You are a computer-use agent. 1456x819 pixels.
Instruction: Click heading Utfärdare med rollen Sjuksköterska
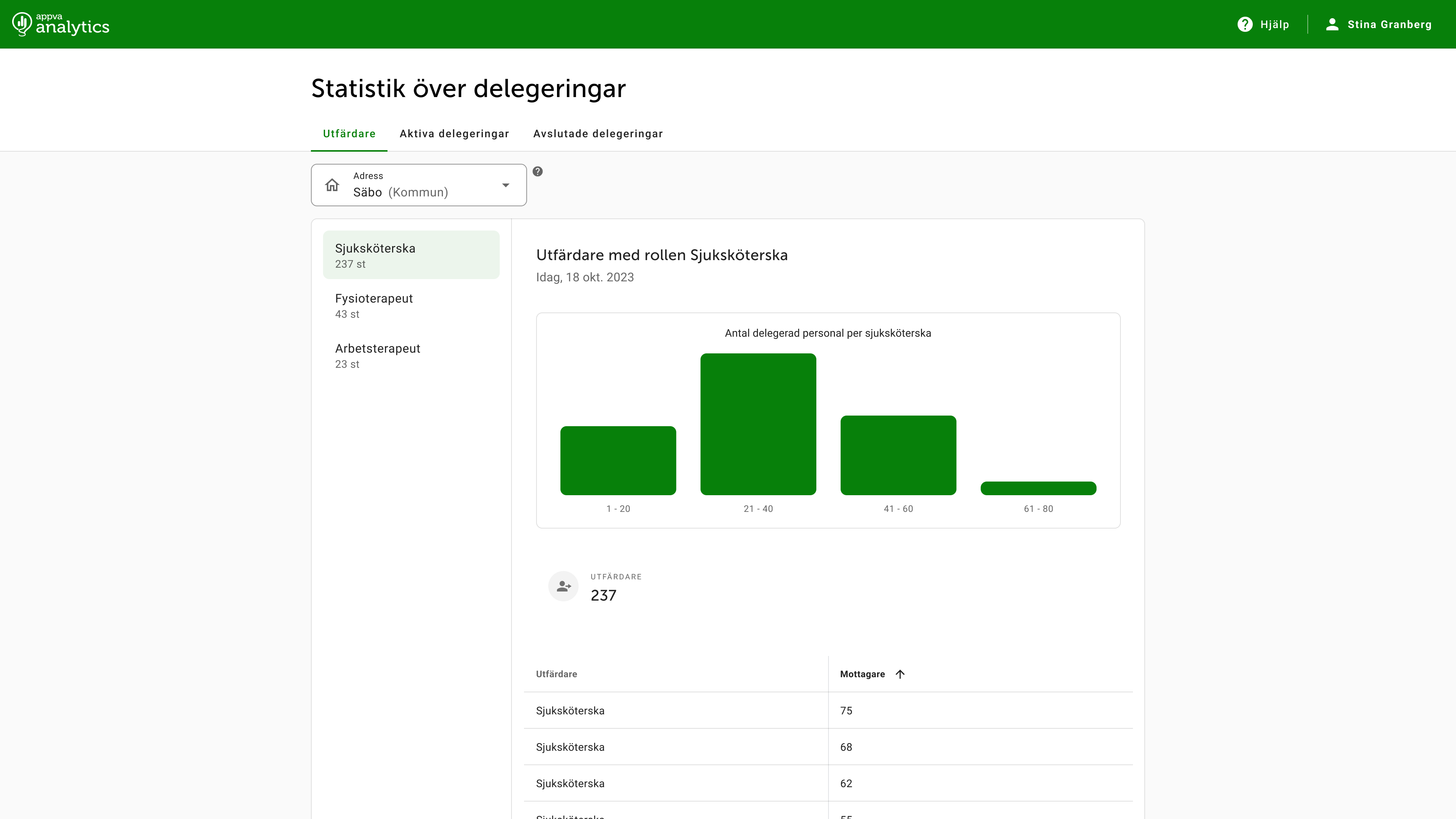pos(662,256)
